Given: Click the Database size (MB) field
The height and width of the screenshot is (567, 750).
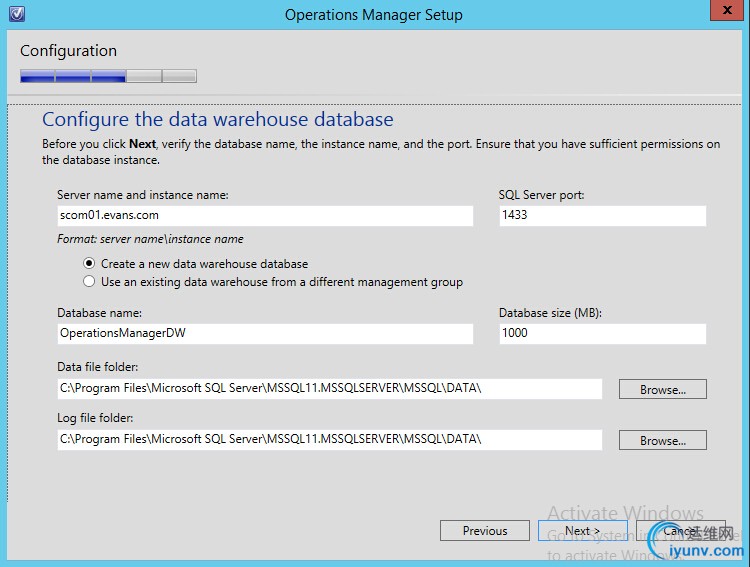Looking at the screenshot, I should (x=603, y=334).
